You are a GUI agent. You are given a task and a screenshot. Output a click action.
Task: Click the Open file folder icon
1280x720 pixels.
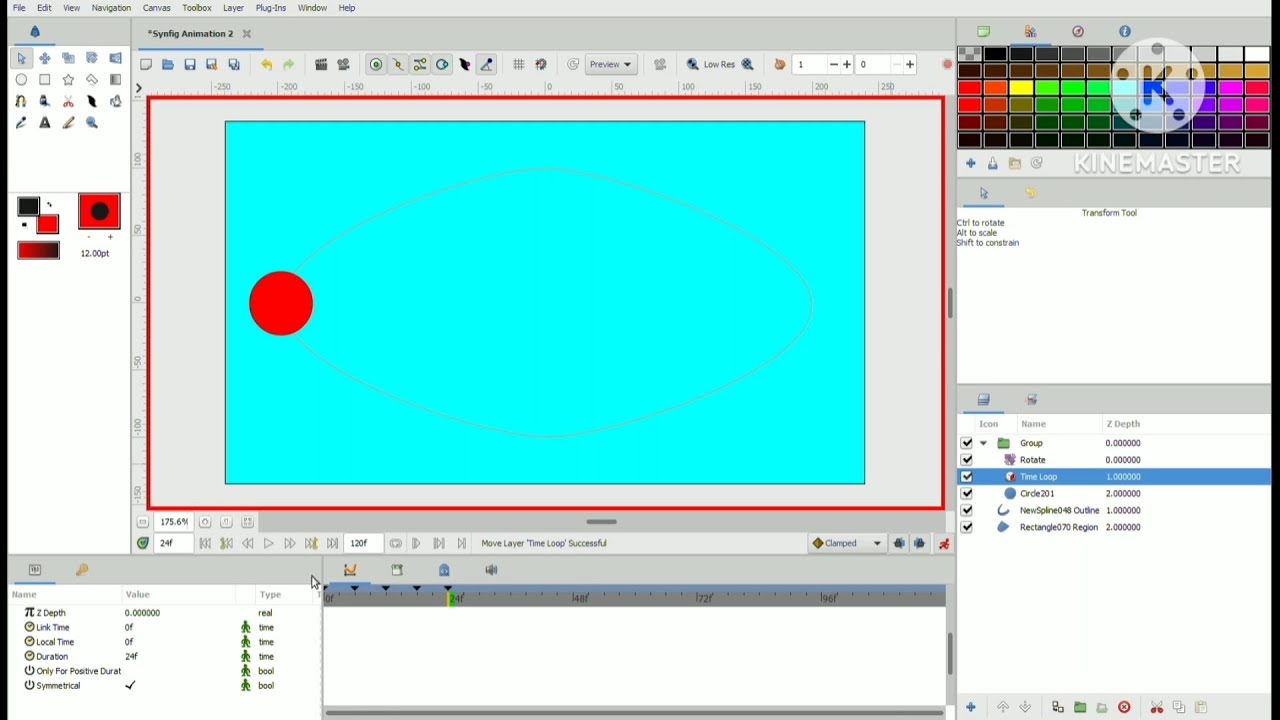pyautogui.click(x=168, y=65)
